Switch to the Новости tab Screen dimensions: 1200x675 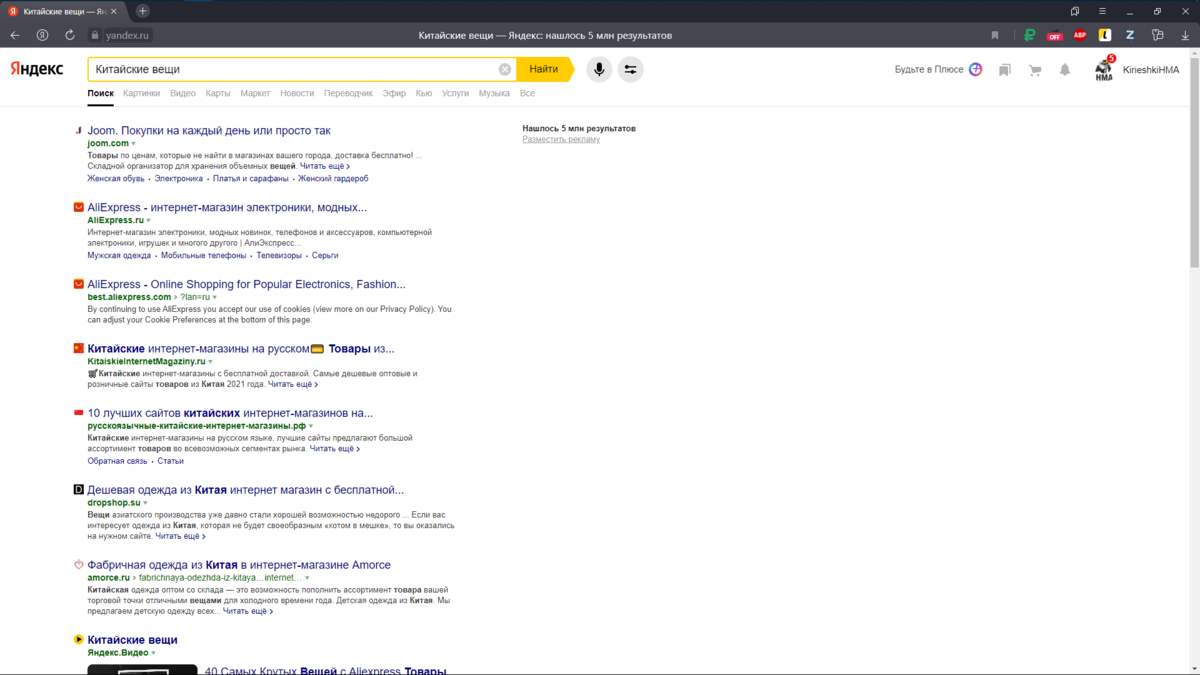(297, 93)
